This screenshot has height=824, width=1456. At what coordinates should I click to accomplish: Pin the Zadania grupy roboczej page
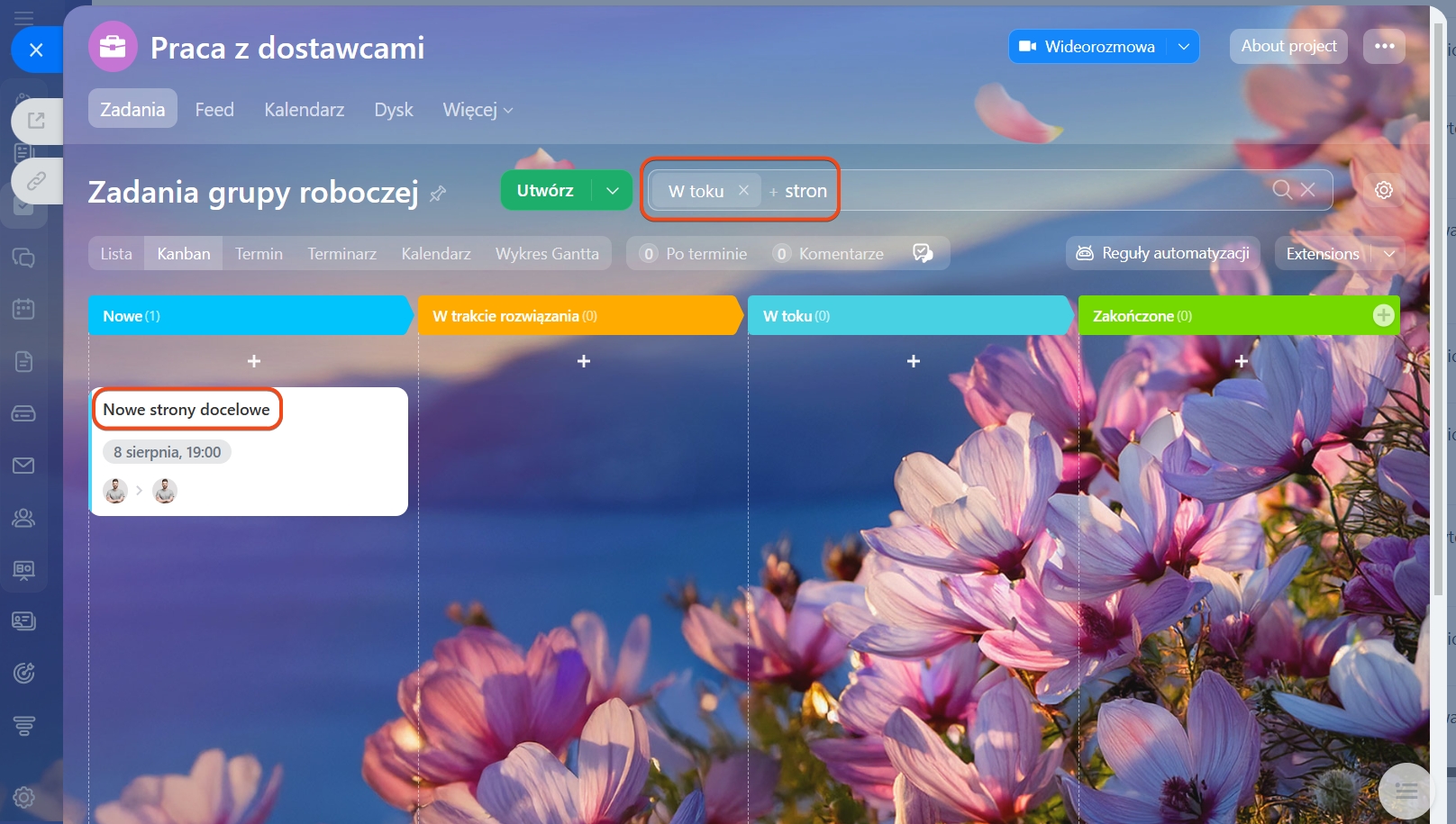coord(438,194)
